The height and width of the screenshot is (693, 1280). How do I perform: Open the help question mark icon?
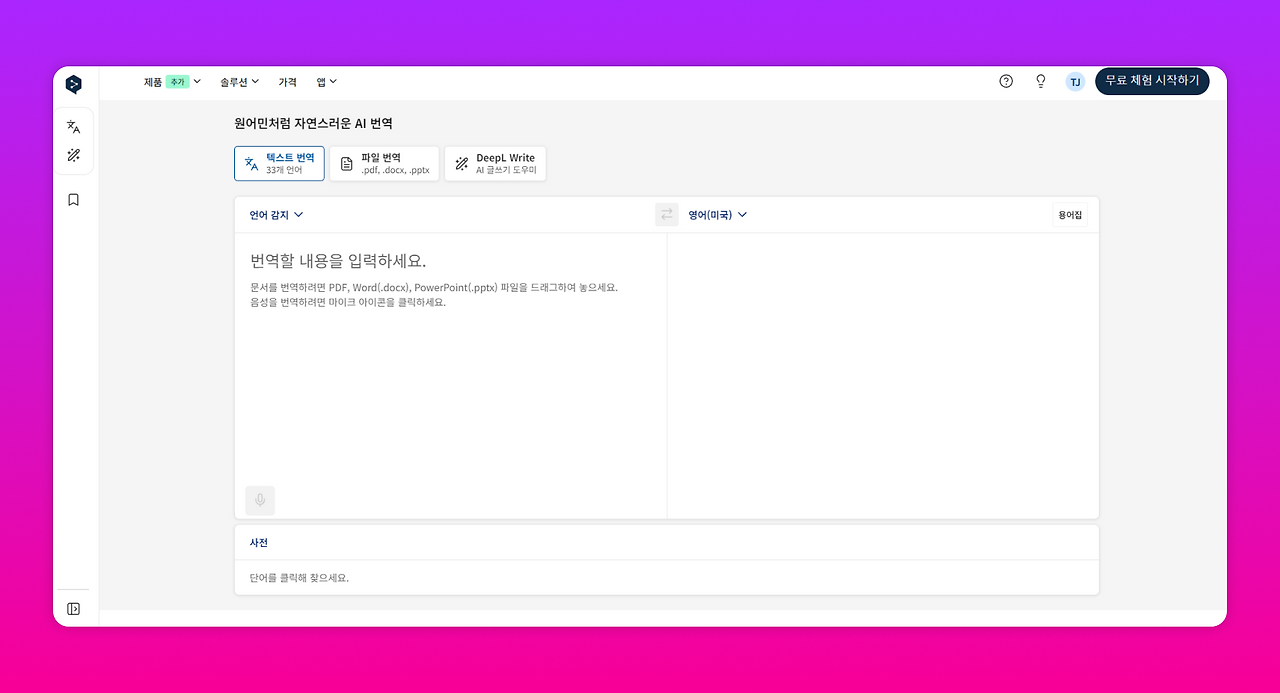1006,82
